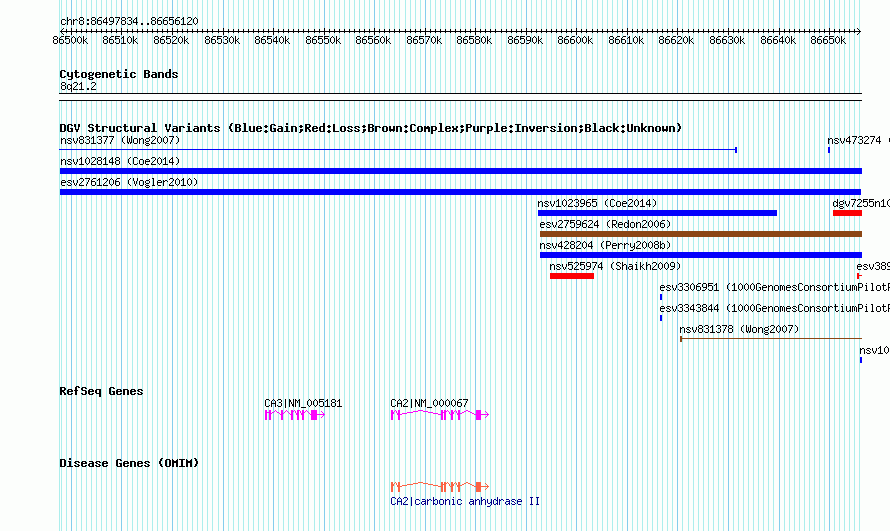Open the RefSeq Genes track title
The image size is (890, 531).
101,391
